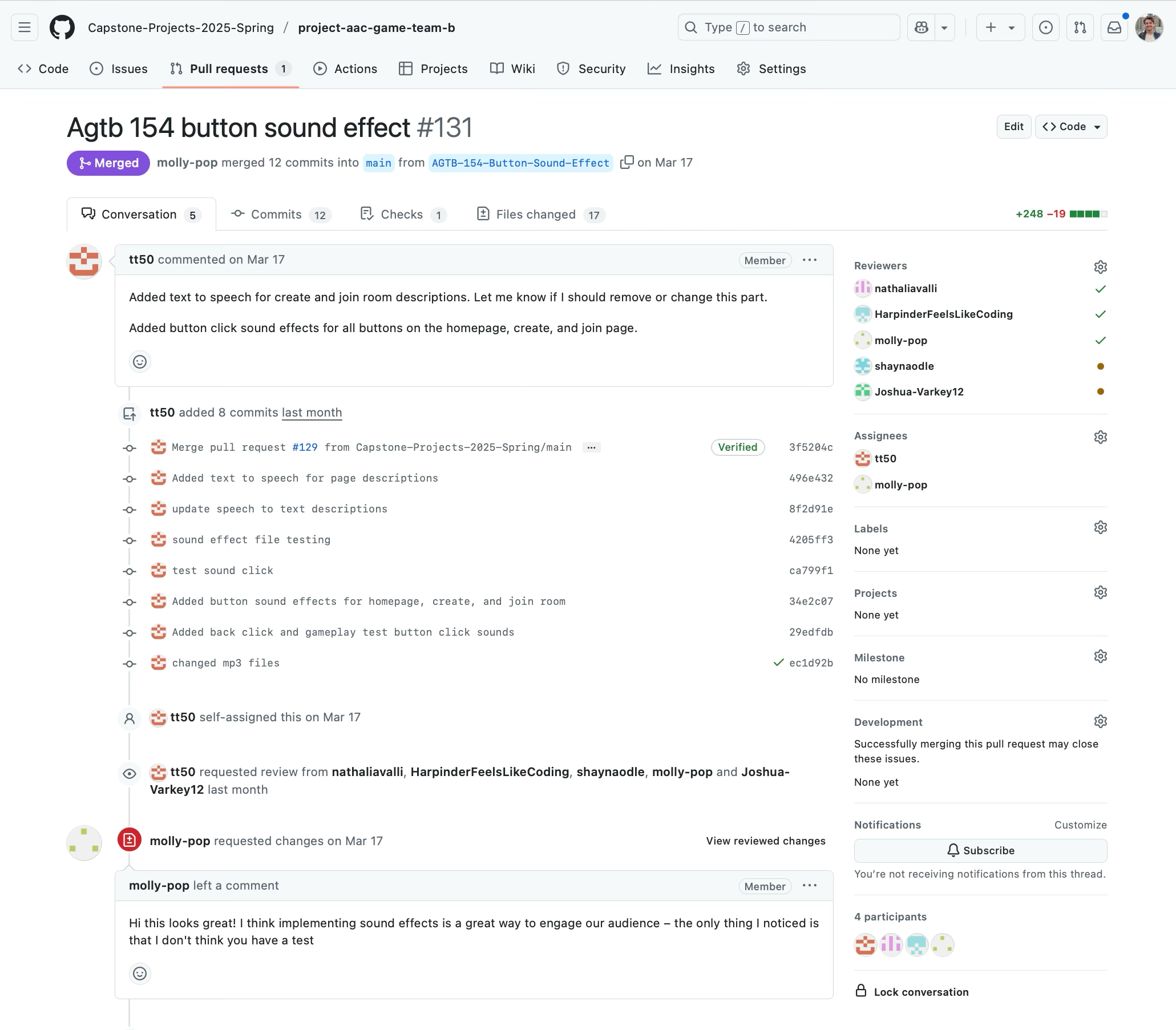Viewport: 1176px width, 1030px height.
Task: Click View reviewed changes link
Action: [765, 841]
